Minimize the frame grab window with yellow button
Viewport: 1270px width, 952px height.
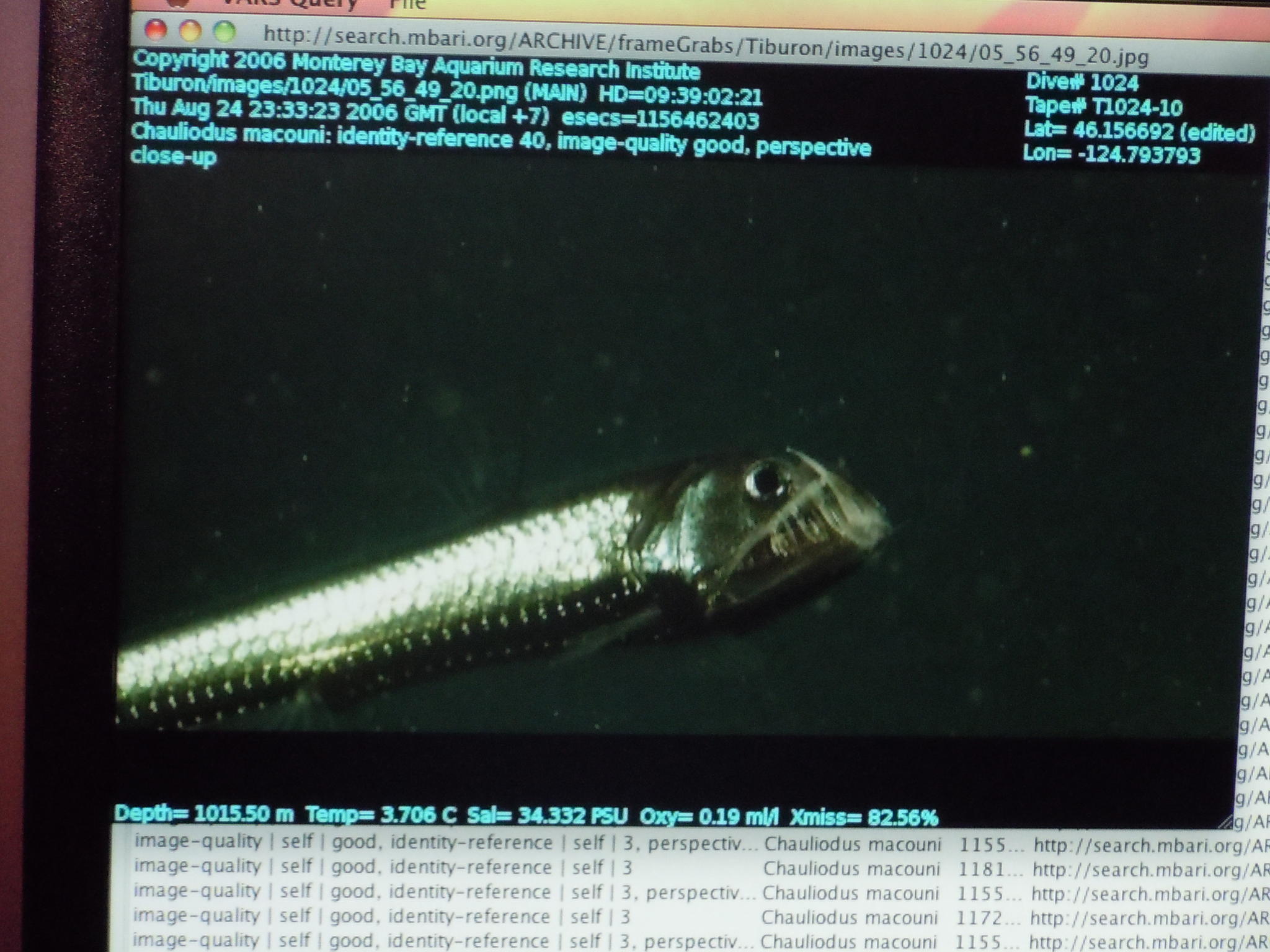click(190, 30)
